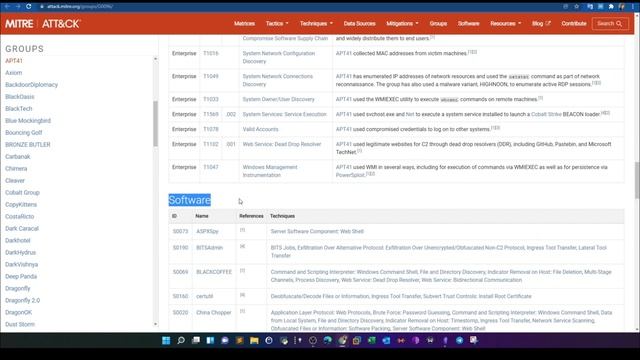
Task: Open the Contribute page
Action: 573,24
